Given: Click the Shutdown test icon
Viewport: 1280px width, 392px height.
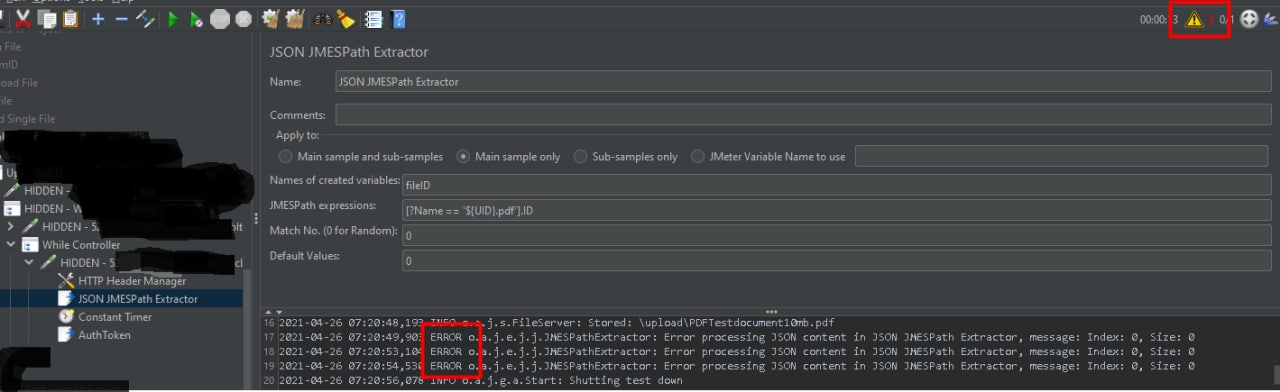Looking at the screenshot, I should [243, 19].
